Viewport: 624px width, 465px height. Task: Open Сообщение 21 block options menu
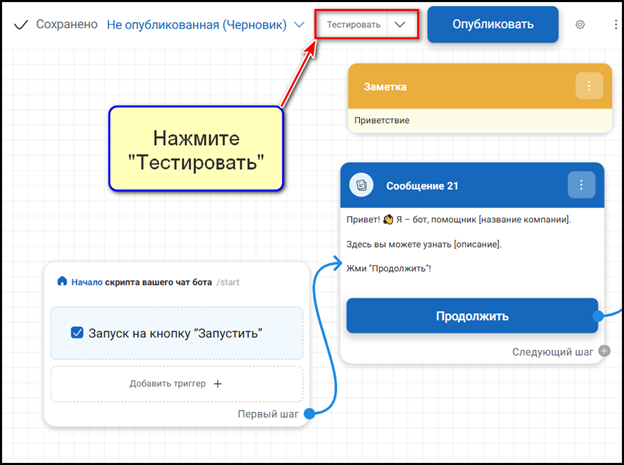click(x=581, y=185)
